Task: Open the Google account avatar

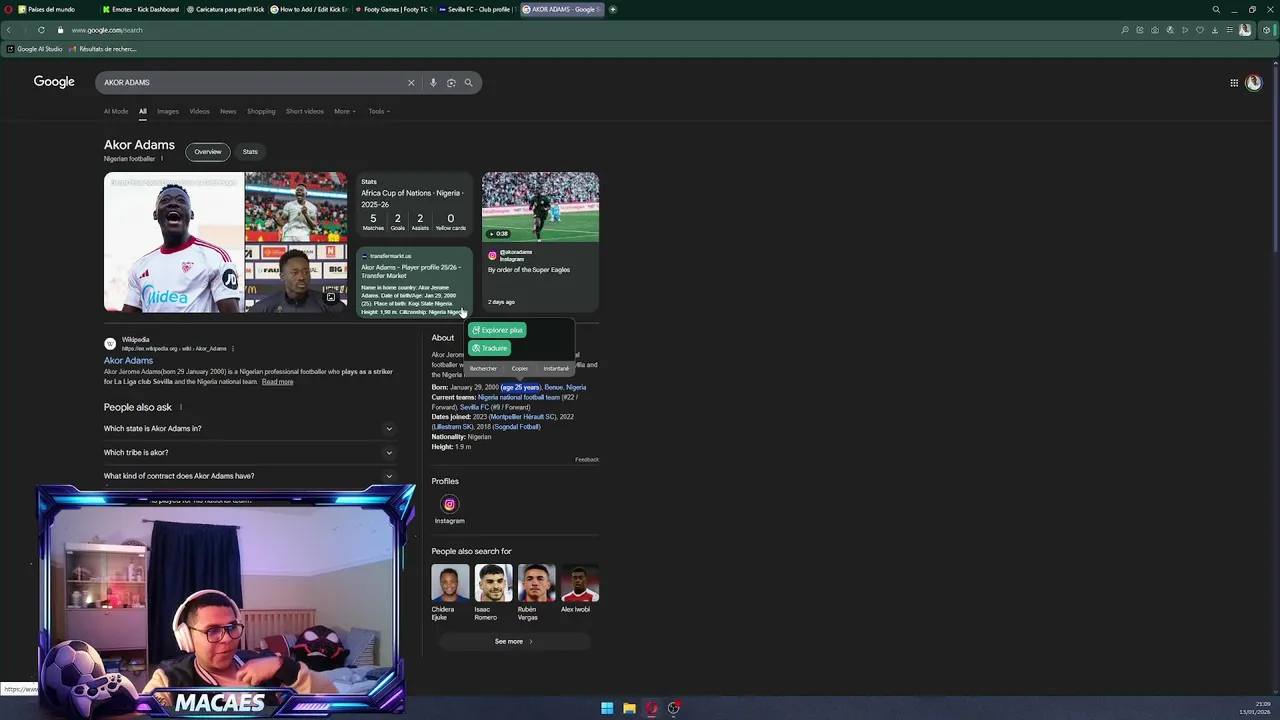Action: [x=1253, y=83]
